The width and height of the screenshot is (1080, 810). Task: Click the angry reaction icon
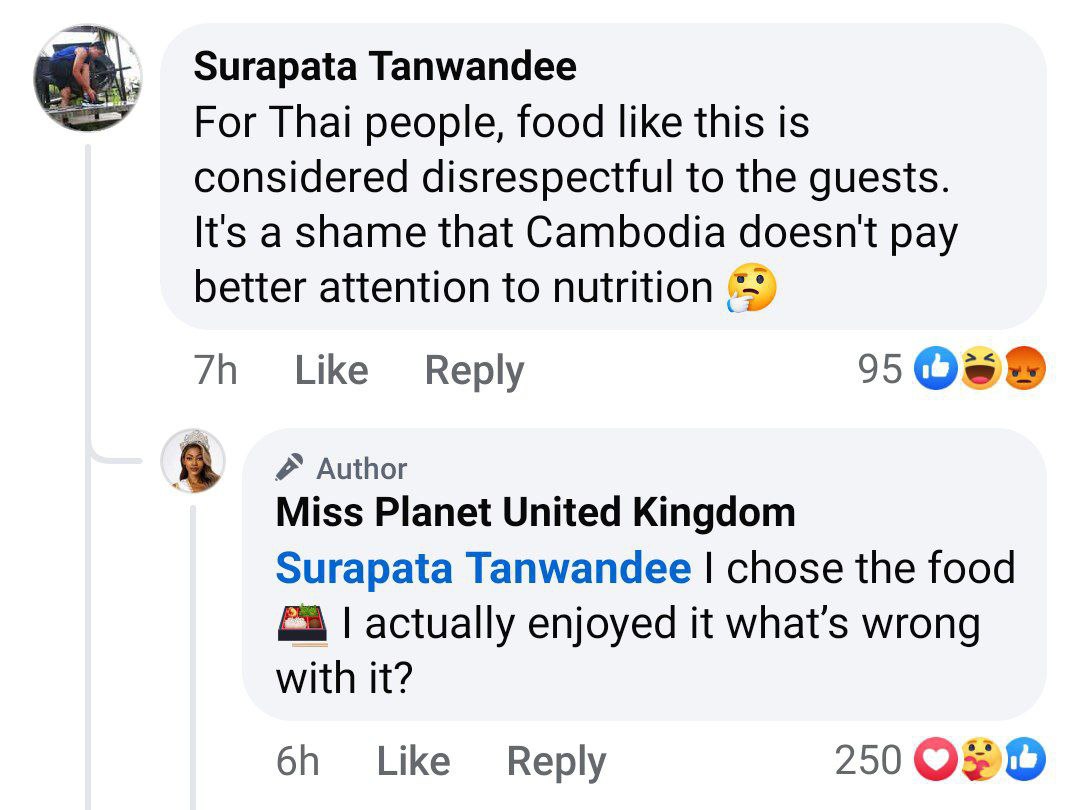tap(1020, 370)
